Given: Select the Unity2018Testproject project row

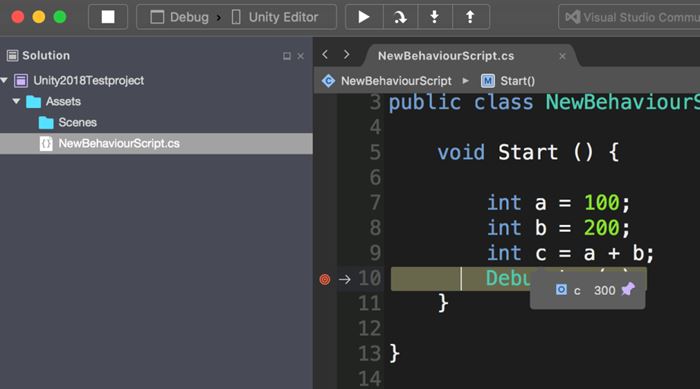Looking at the screenshot, I should (156, 80).
